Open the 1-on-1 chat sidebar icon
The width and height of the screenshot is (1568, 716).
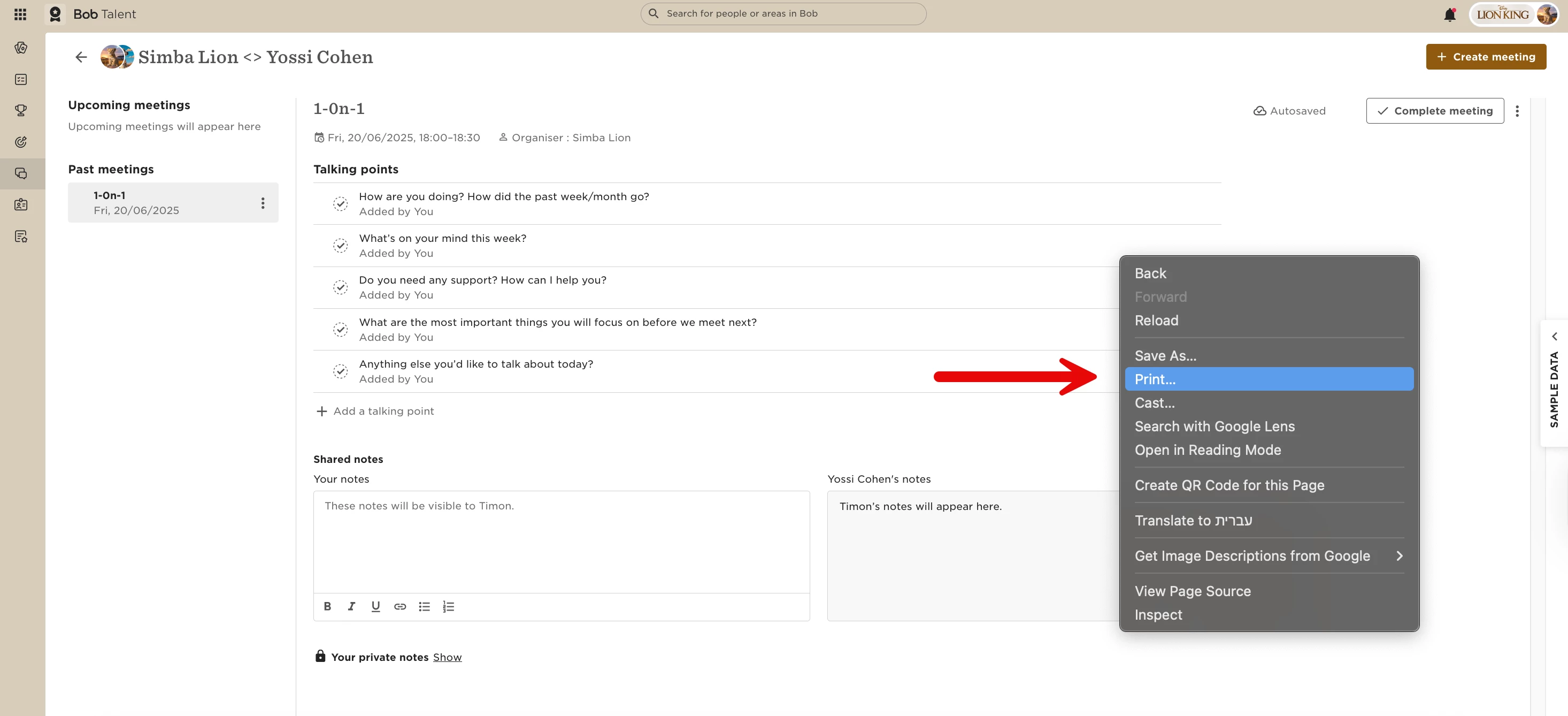[x=21, y=173]
